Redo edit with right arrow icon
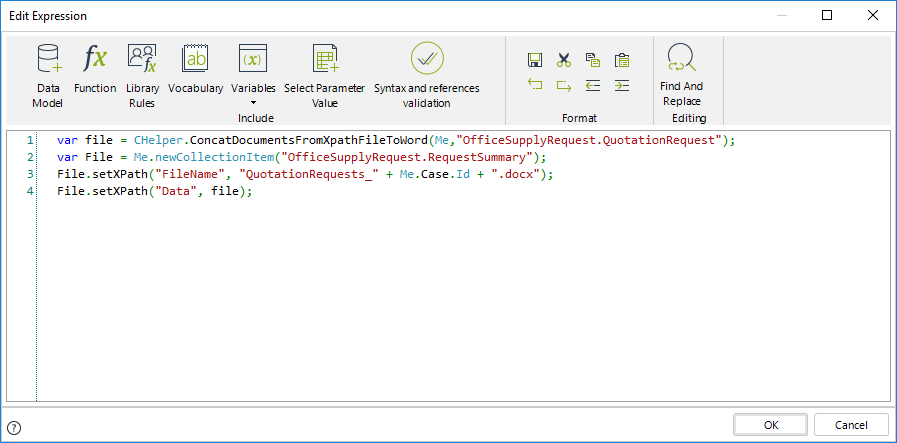The height and width of the screenshot is (443, 897). click(x=563, y=86)
